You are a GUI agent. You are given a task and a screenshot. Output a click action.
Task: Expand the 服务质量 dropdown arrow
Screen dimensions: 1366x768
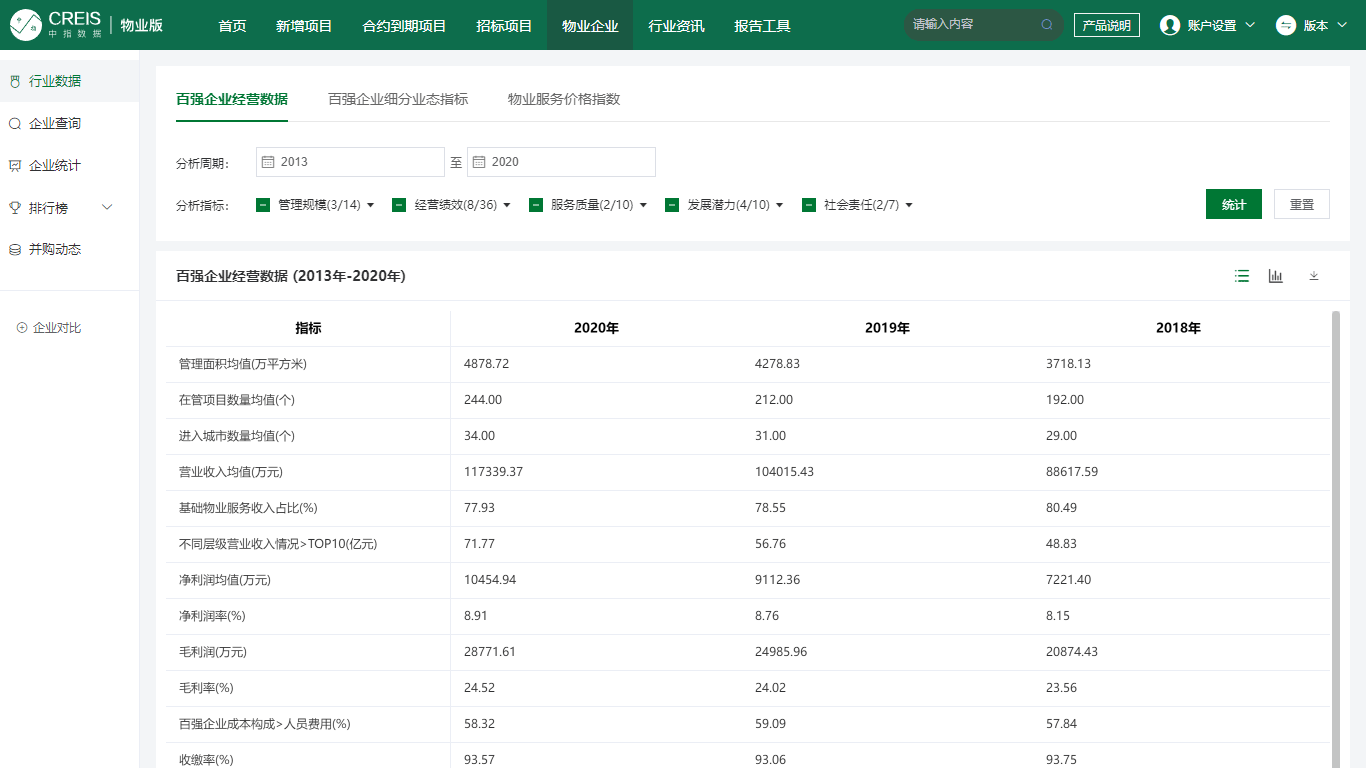pyautogui.click(x=643, y=205)
